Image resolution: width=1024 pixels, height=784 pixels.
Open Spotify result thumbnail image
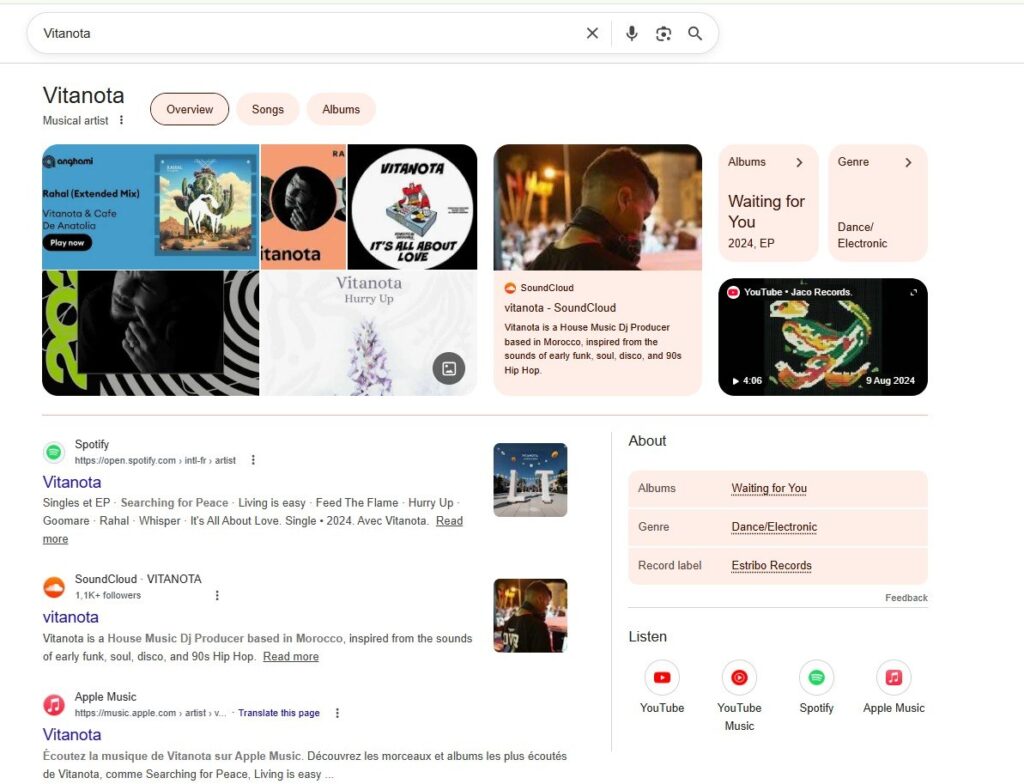point(530,480)
